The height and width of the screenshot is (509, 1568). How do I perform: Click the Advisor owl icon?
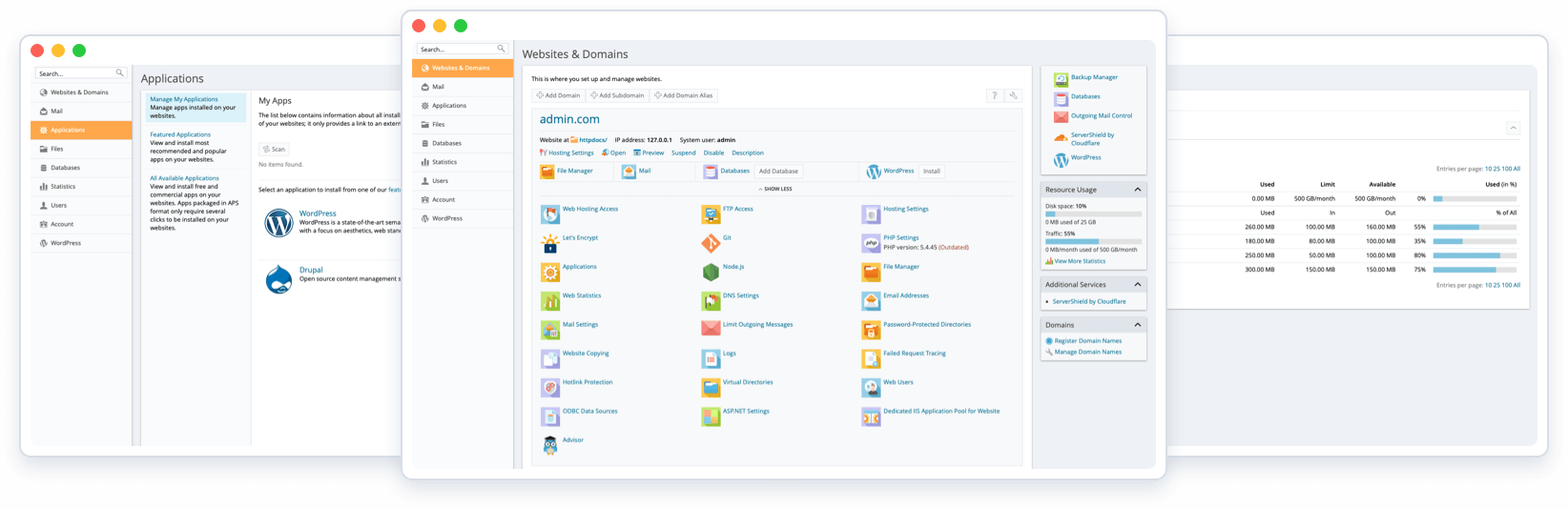click(x=550, y=445)
